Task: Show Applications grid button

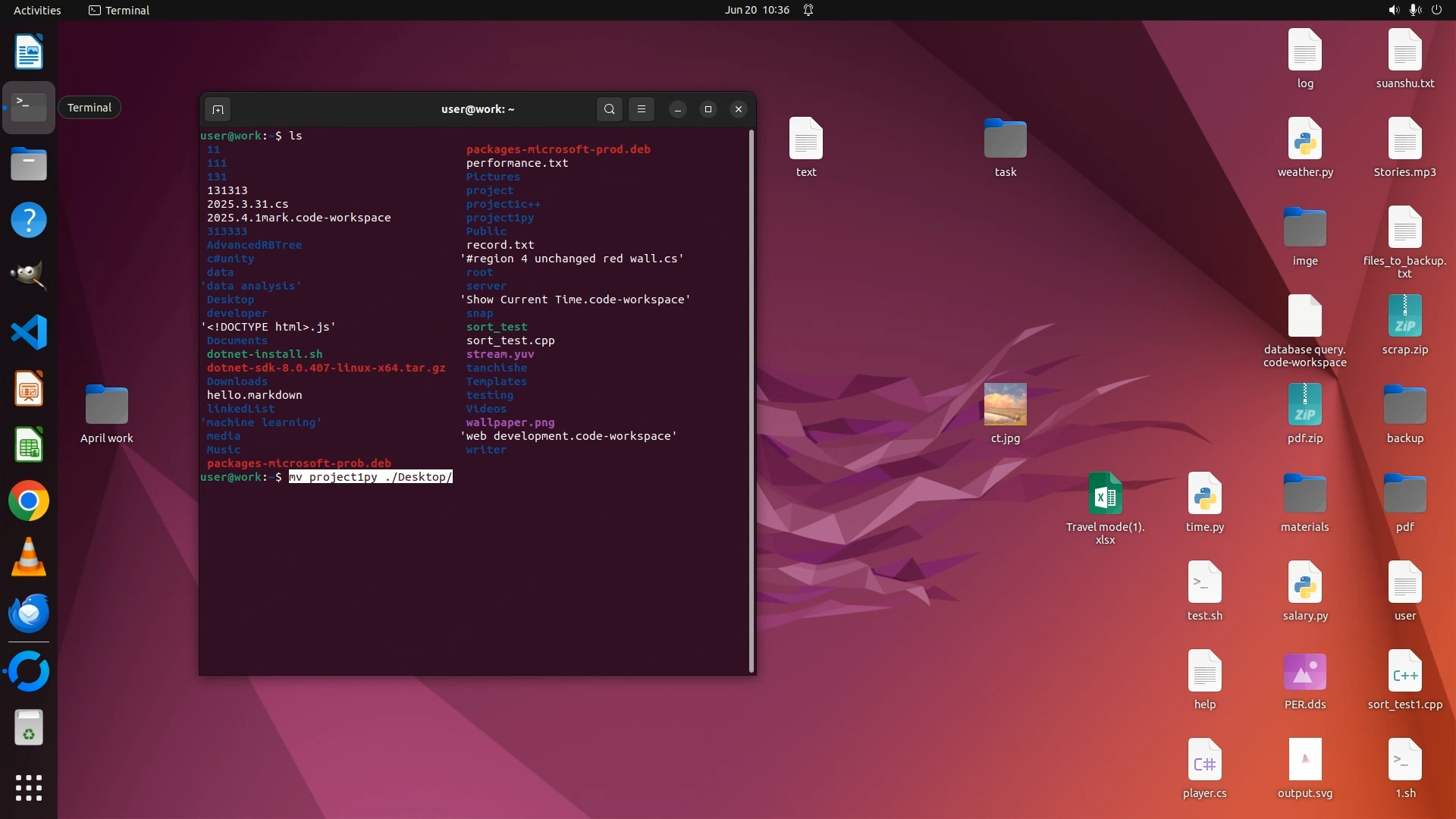Action: pos(29,788)
